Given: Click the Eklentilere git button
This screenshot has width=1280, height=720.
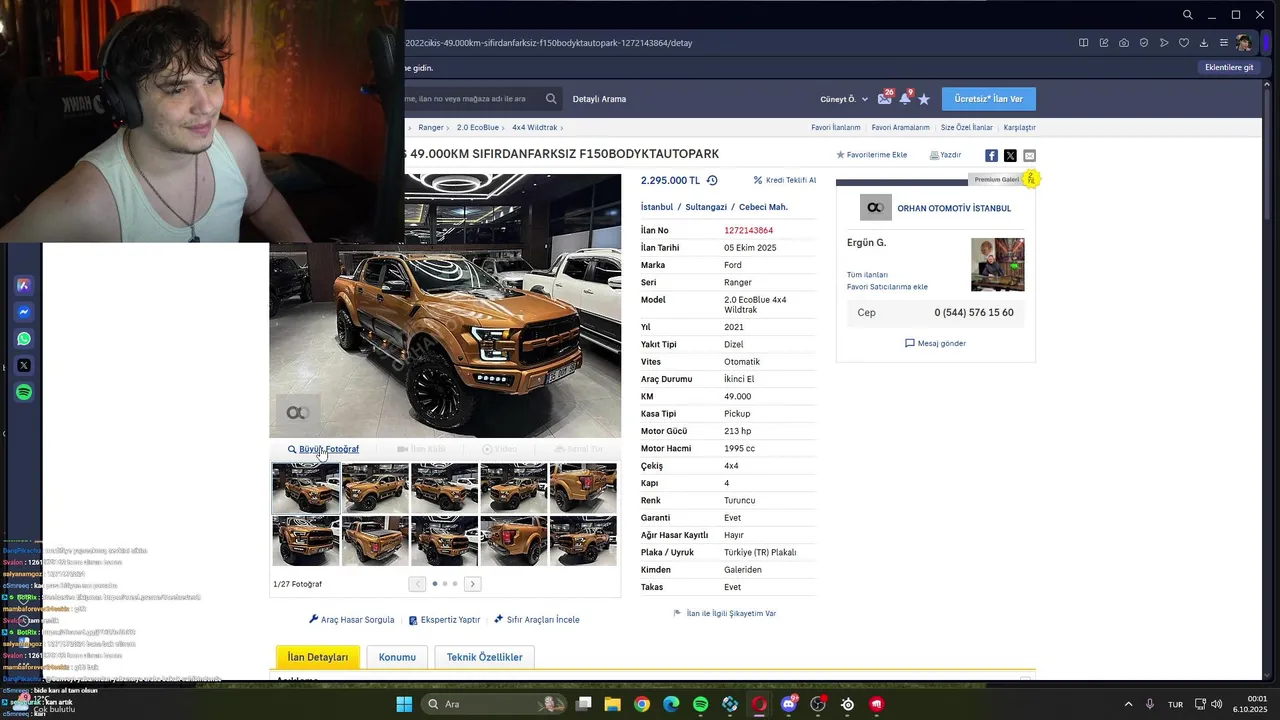Looking at the screenshot, I should click(x=1229, y=68).
